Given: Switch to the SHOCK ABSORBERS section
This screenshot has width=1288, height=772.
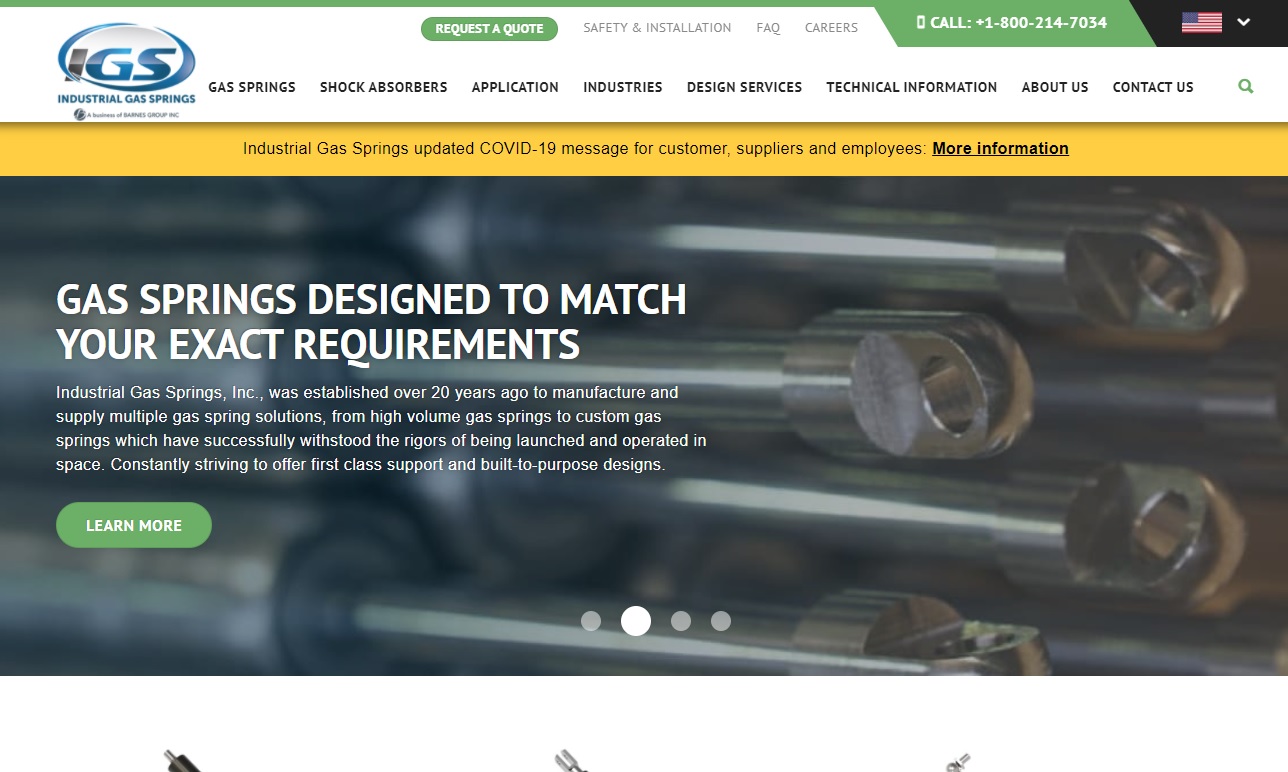Looking at the screenshot, I should click(x=383, y=87).
